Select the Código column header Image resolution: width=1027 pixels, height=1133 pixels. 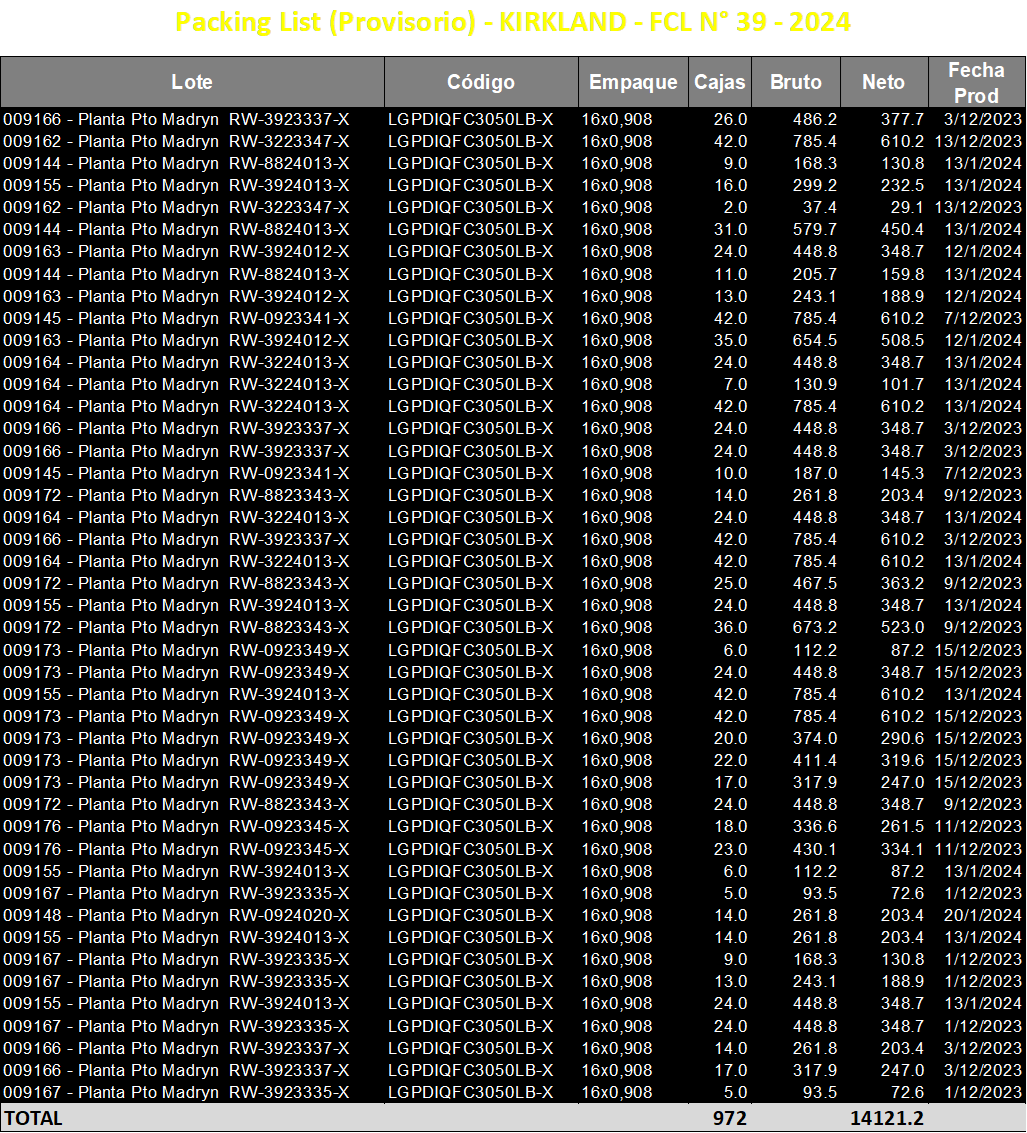pyautogui.click(x=481, y=82)
